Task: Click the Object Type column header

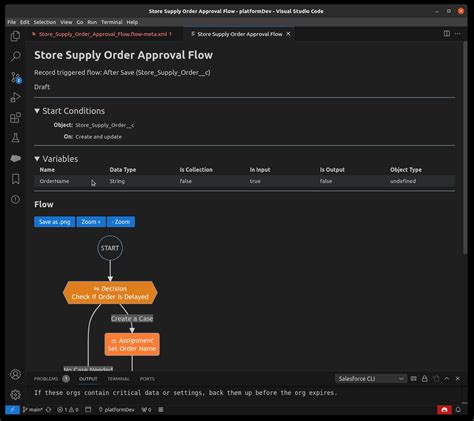Action: (406, 170)
